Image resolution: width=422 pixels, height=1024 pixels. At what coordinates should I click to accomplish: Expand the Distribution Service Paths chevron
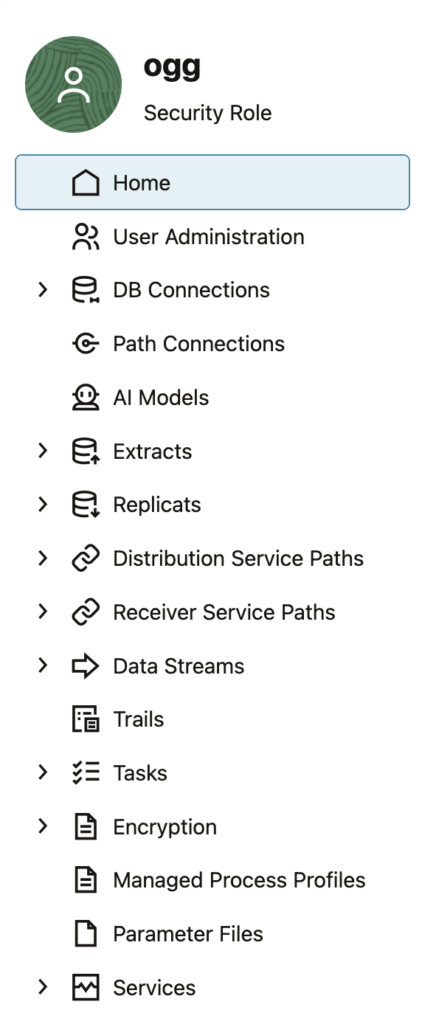coord(43,558)
